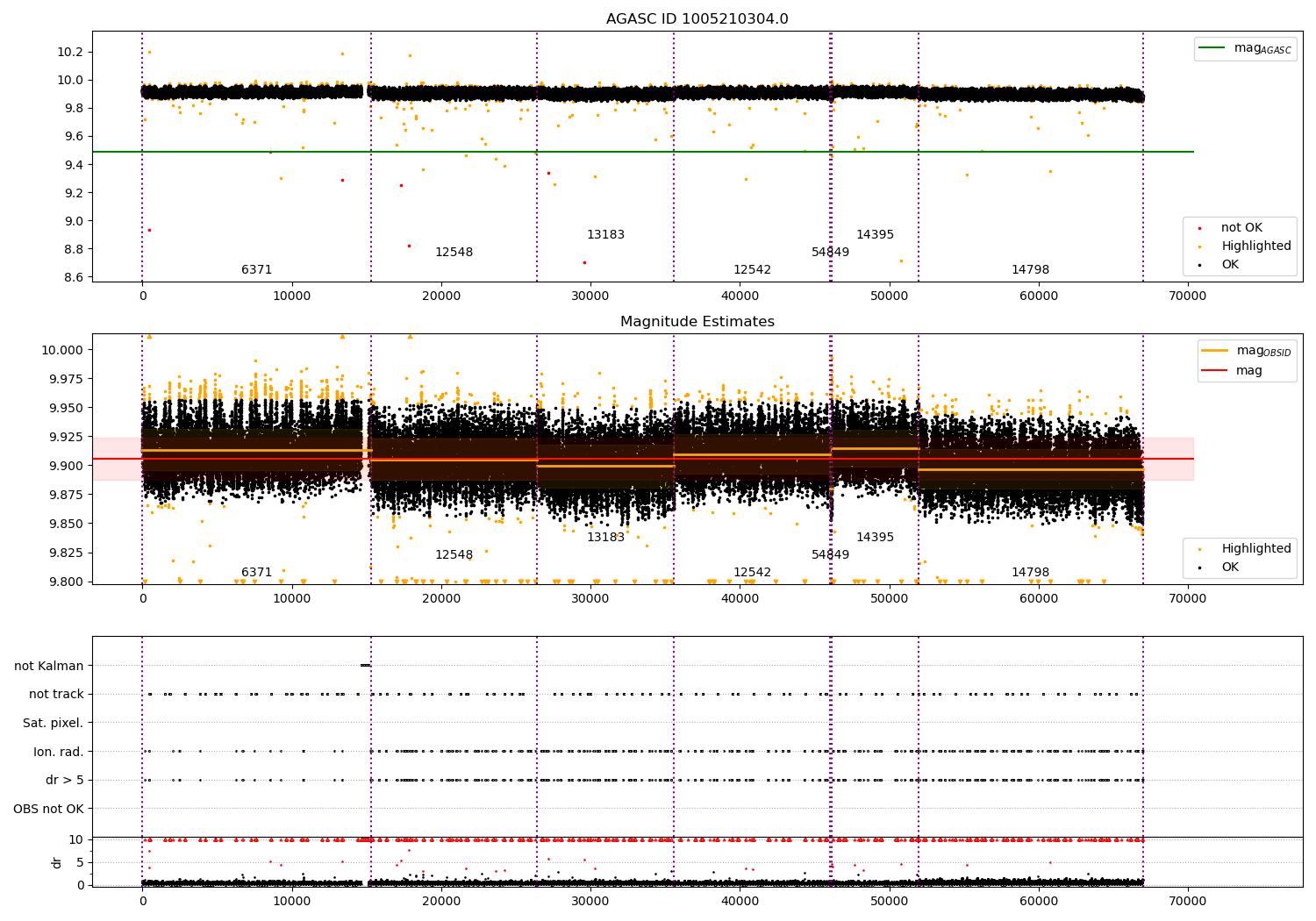Screen dimensions: 1316x921
Task: Click the 'dr > 5' axis label
Action: click(65, 780)
